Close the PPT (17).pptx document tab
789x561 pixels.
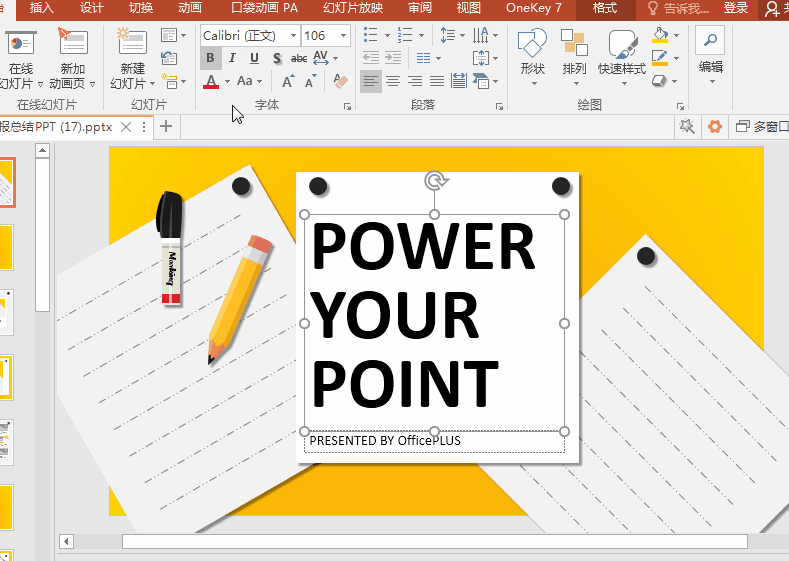(126, 127)
